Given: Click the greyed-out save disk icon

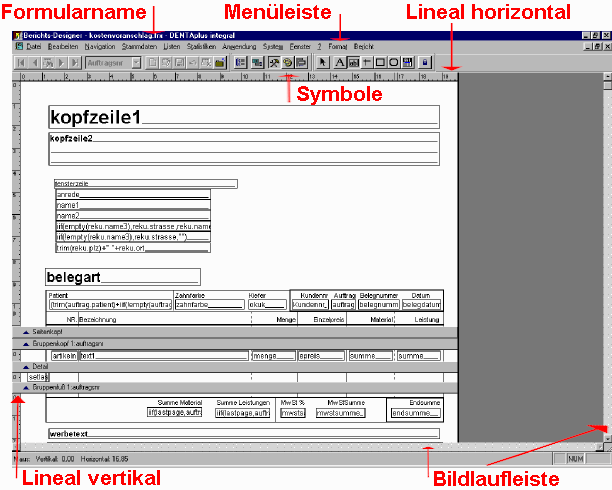Looking at the screenshot, I should (x=179, y=62).
